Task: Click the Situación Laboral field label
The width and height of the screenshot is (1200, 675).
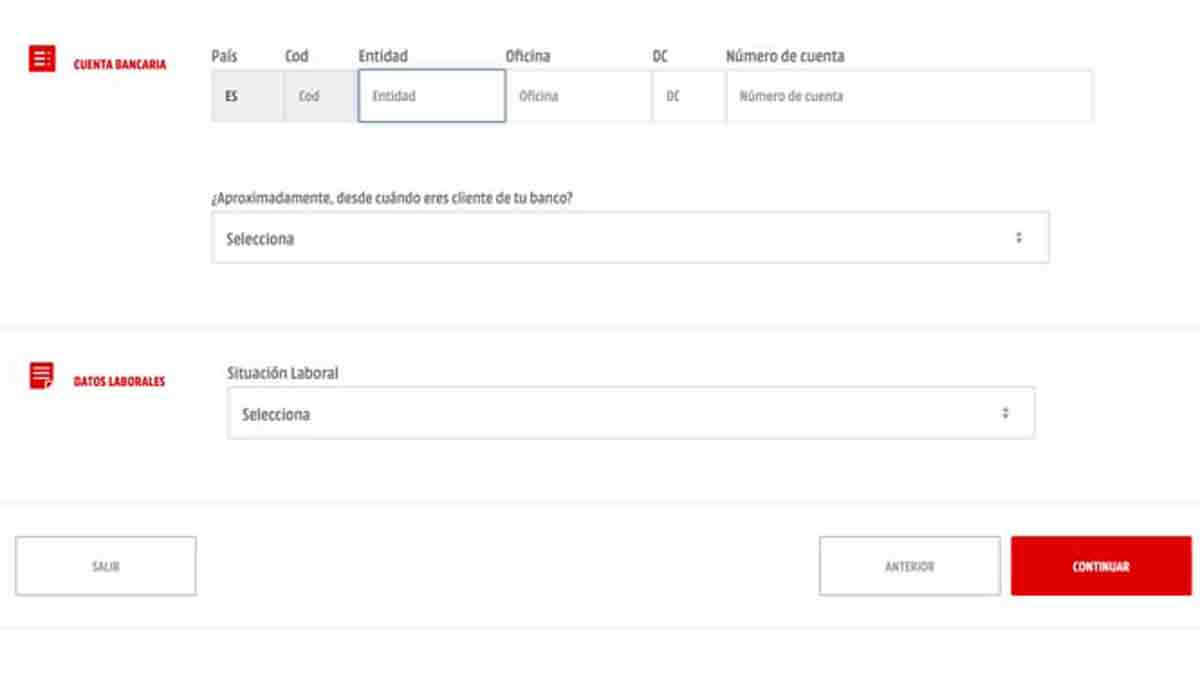Action: tap(283, 373)
